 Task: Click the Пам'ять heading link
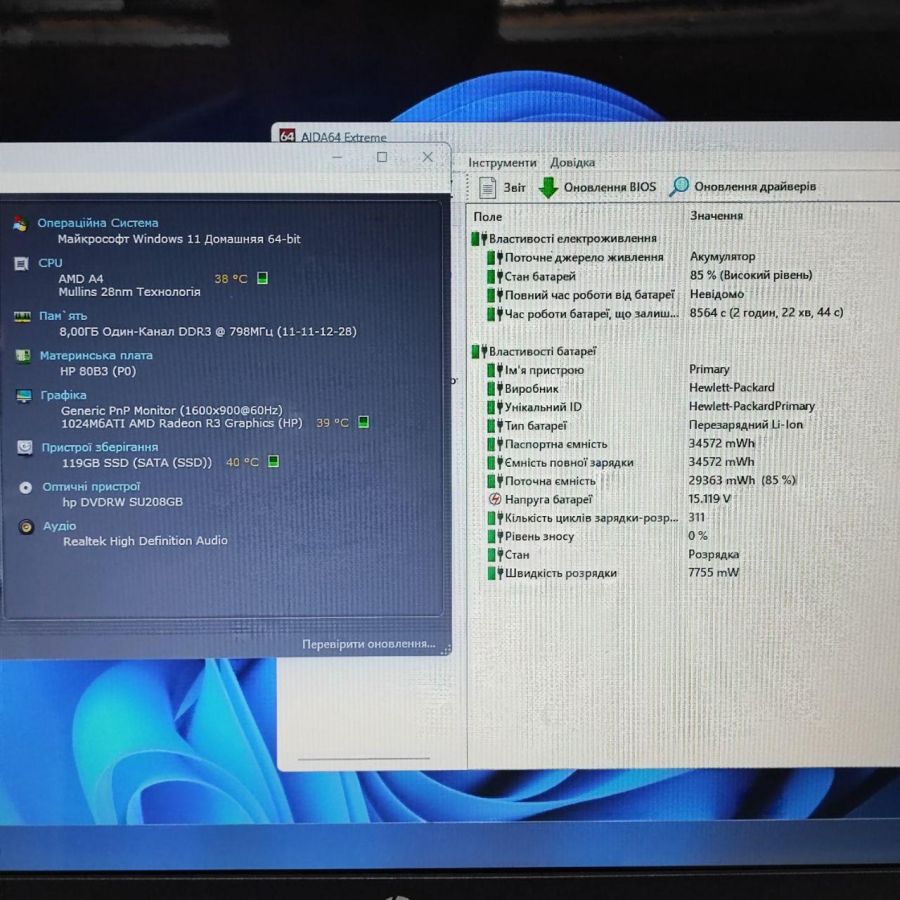[63, 316]
